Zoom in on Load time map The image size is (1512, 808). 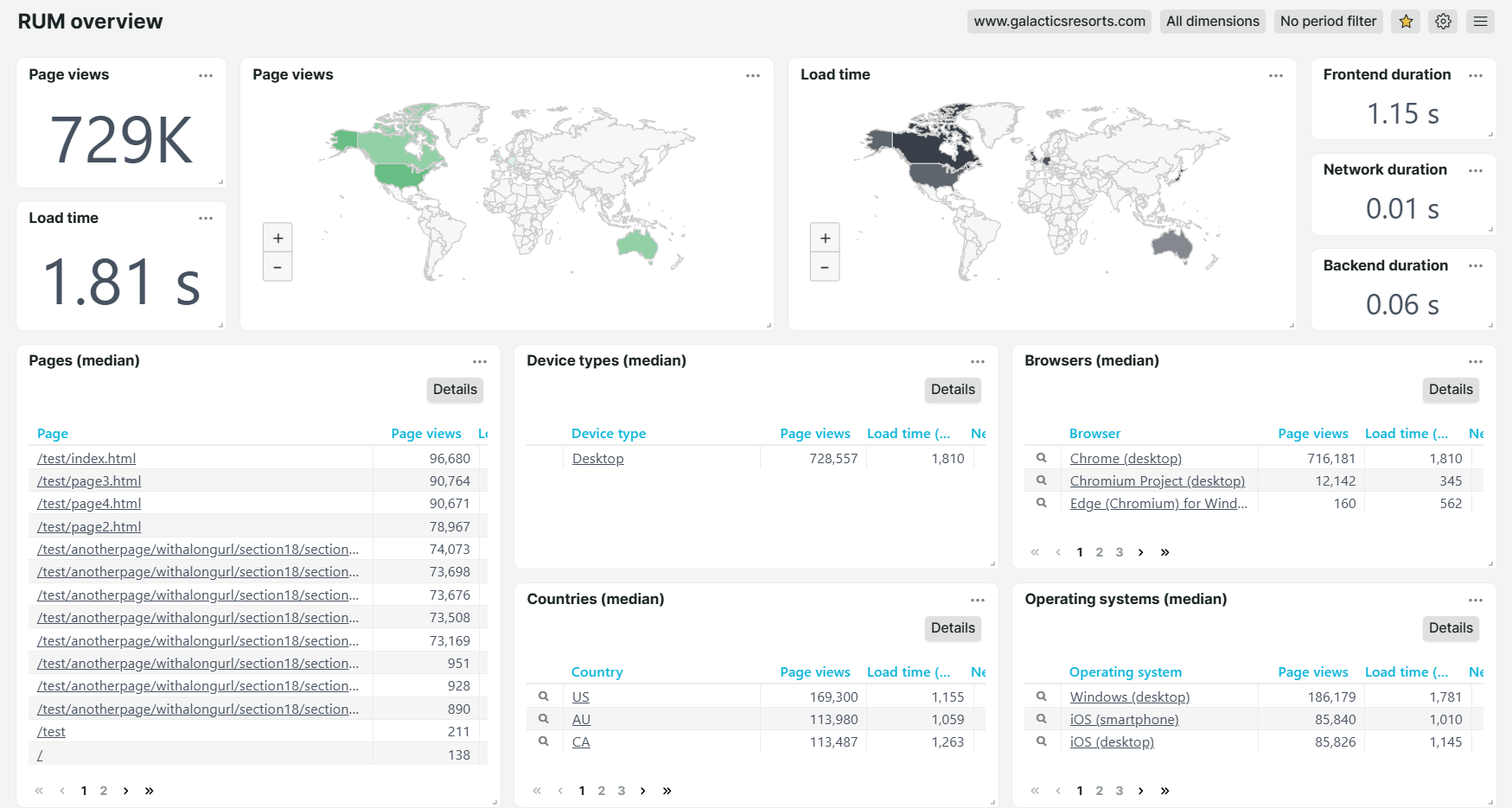(x=825, y=238)
